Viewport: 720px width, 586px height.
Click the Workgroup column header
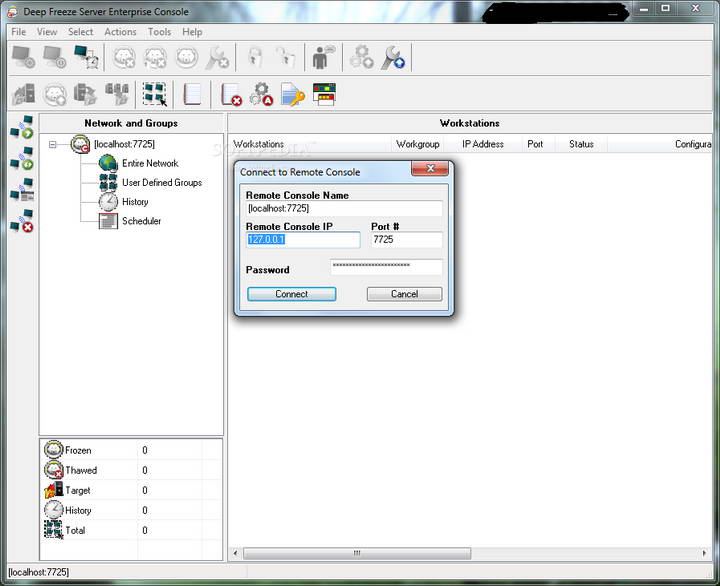click(x=418, y=144)
